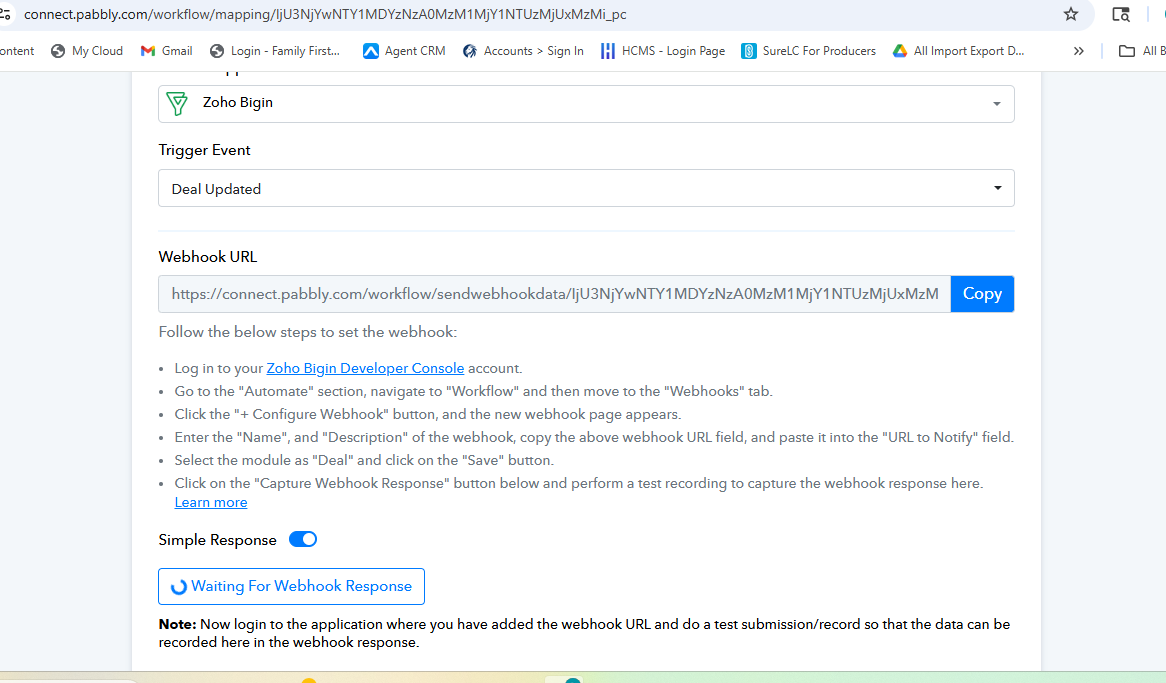Open the Zoho Bigin Developer Console link
The width and height of the screenshot is (1166, 683).
[x=365, y=368]
